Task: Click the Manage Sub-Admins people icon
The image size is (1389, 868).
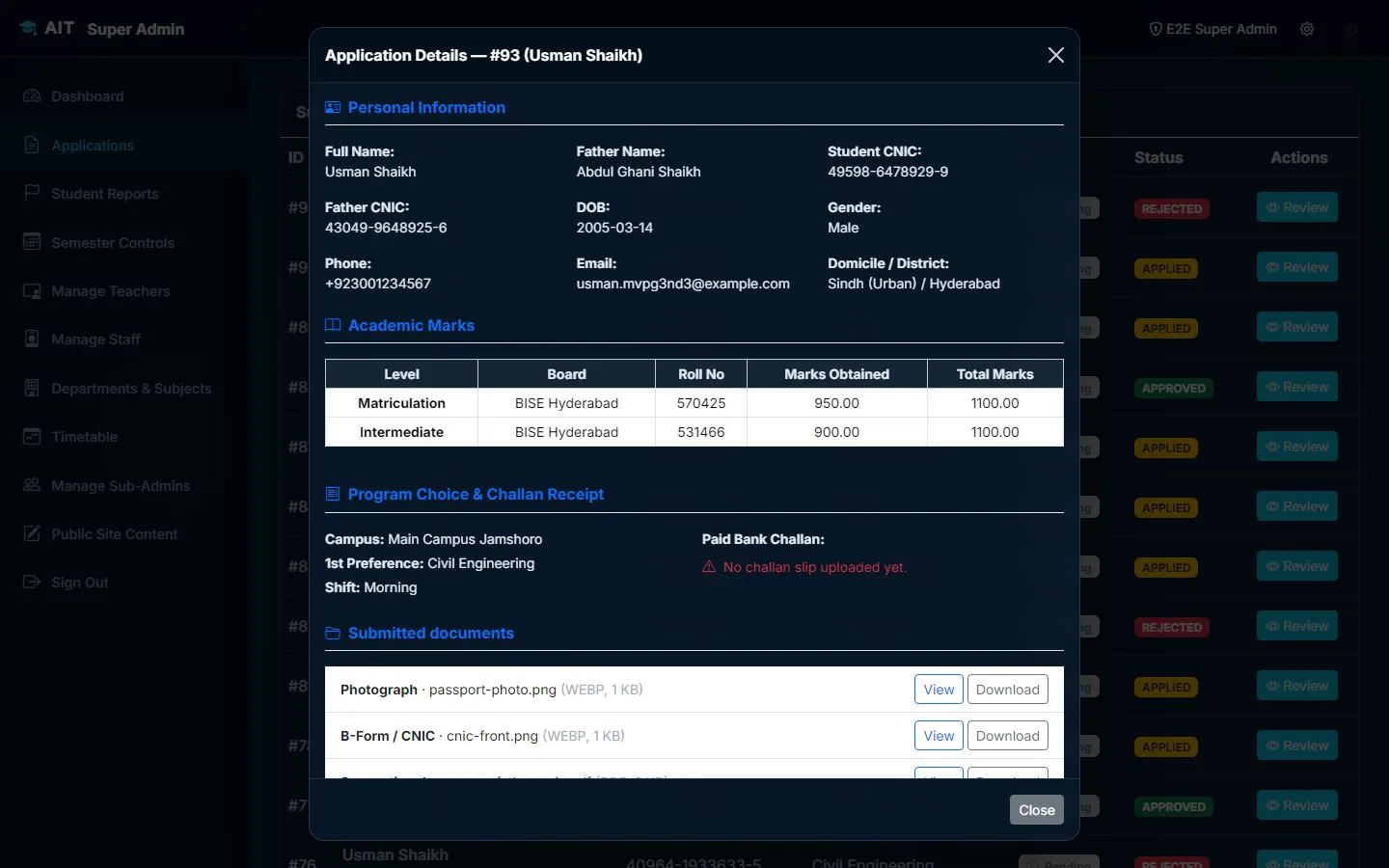Action: (32, 485)
